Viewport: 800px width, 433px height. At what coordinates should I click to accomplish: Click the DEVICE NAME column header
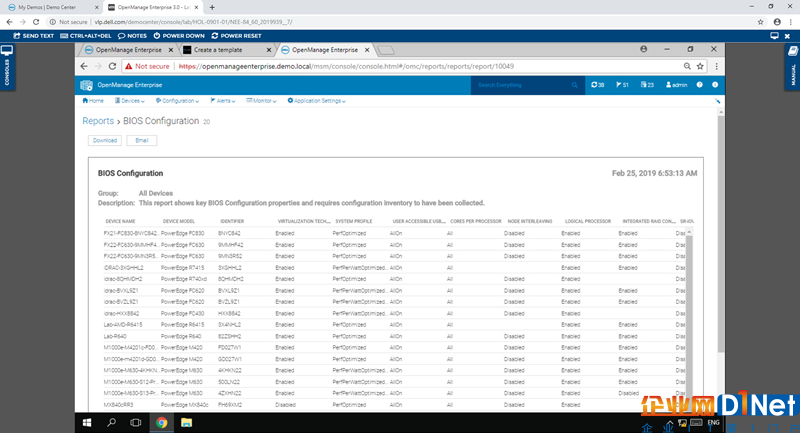pos(120,221)
